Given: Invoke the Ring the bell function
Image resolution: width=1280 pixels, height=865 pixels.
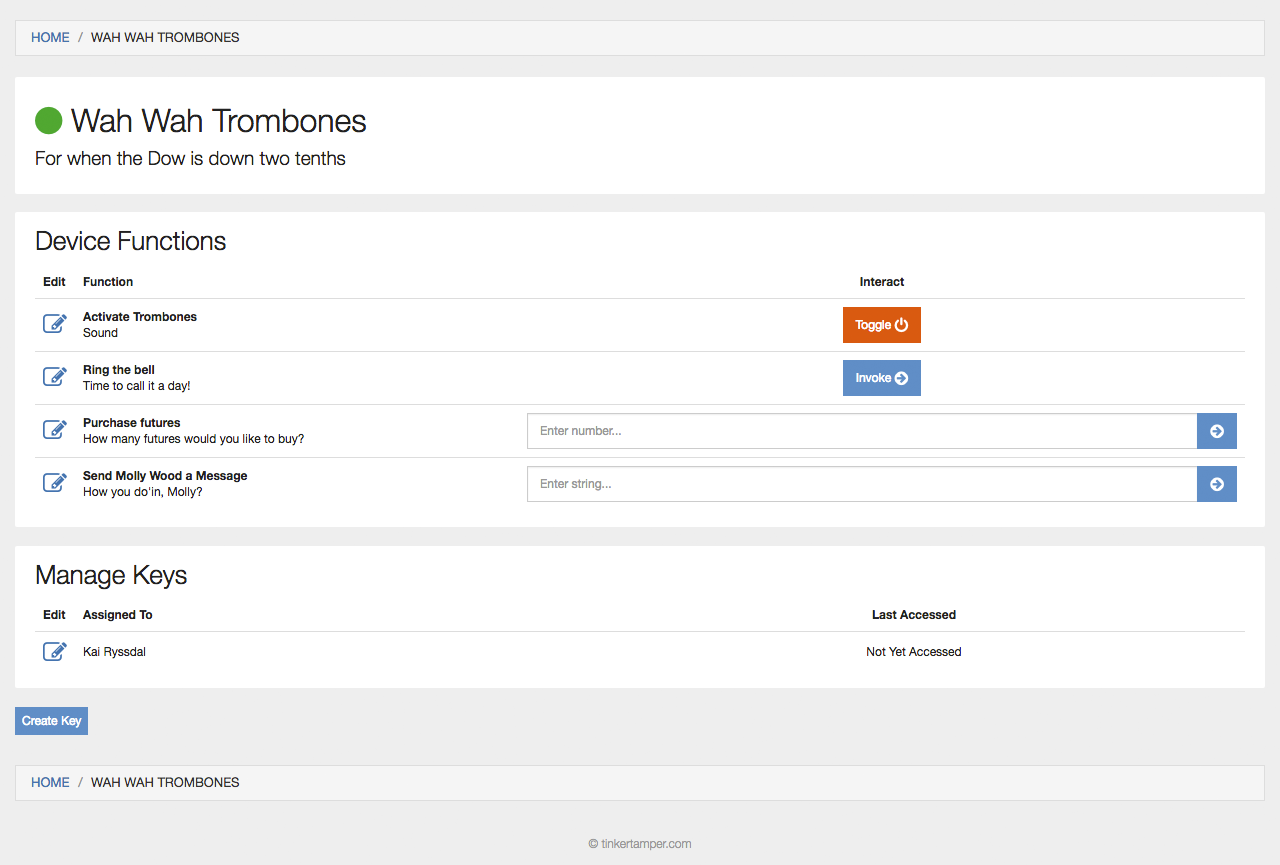Looking at the screenshot, I should (882, 378).
